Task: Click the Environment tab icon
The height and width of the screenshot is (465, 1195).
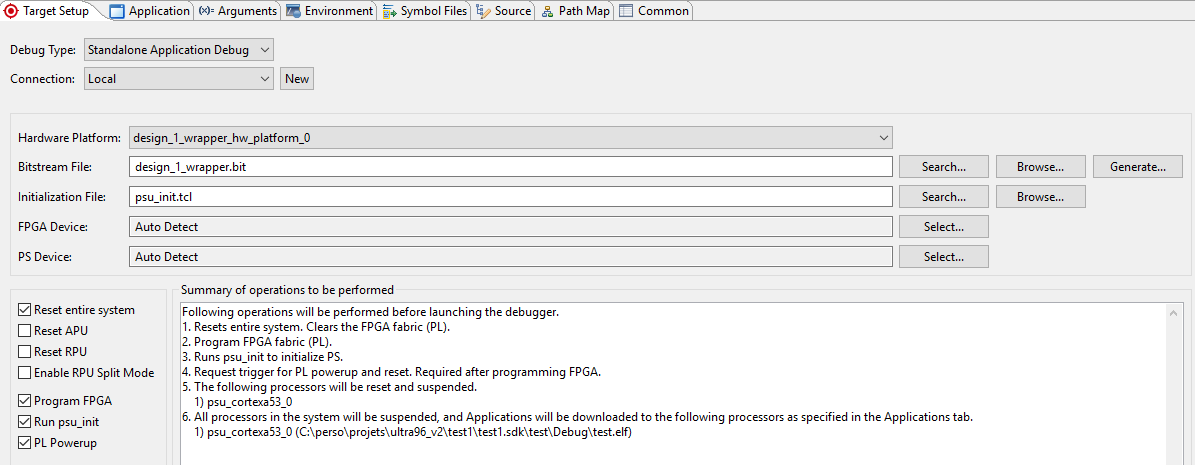Action: [x=293, y=11]
